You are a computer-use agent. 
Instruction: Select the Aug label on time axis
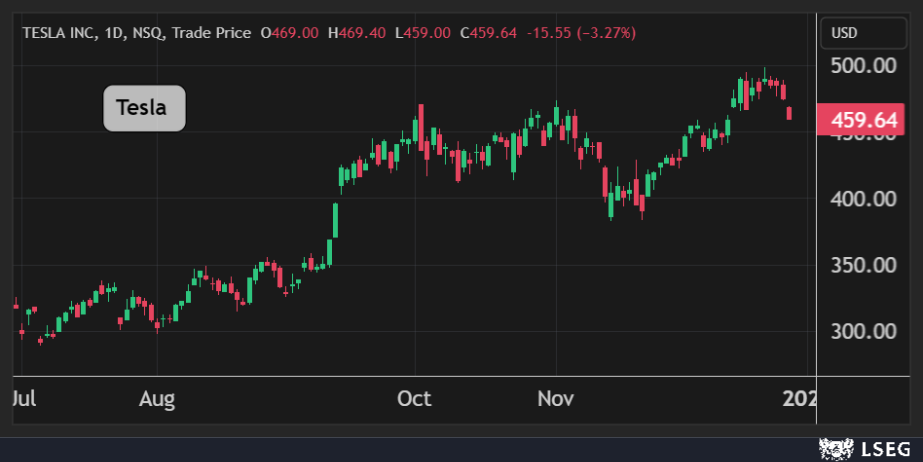[x=157, y=399]
